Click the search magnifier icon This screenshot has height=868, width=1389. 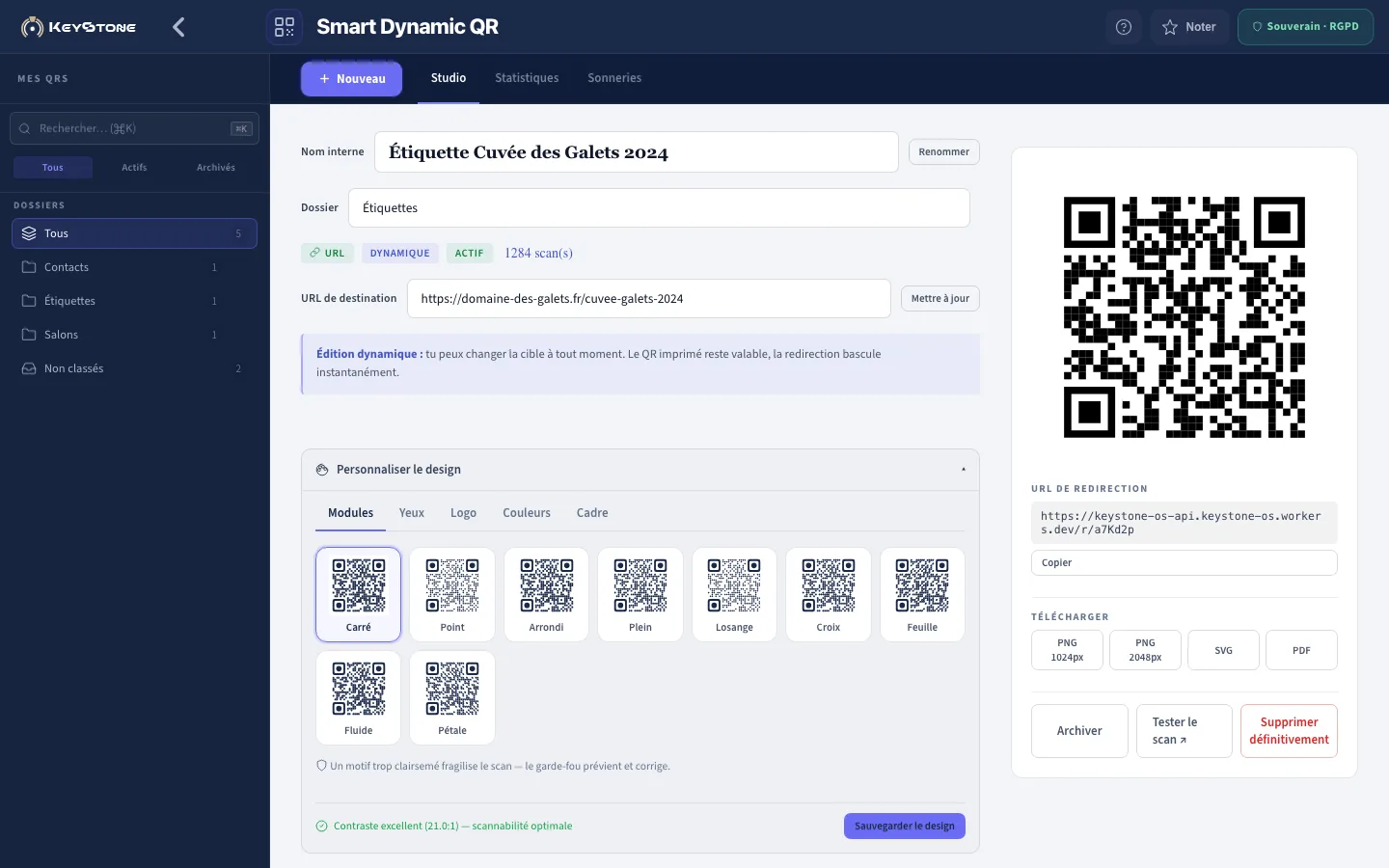pyautogui.click(x=25, y=128)
